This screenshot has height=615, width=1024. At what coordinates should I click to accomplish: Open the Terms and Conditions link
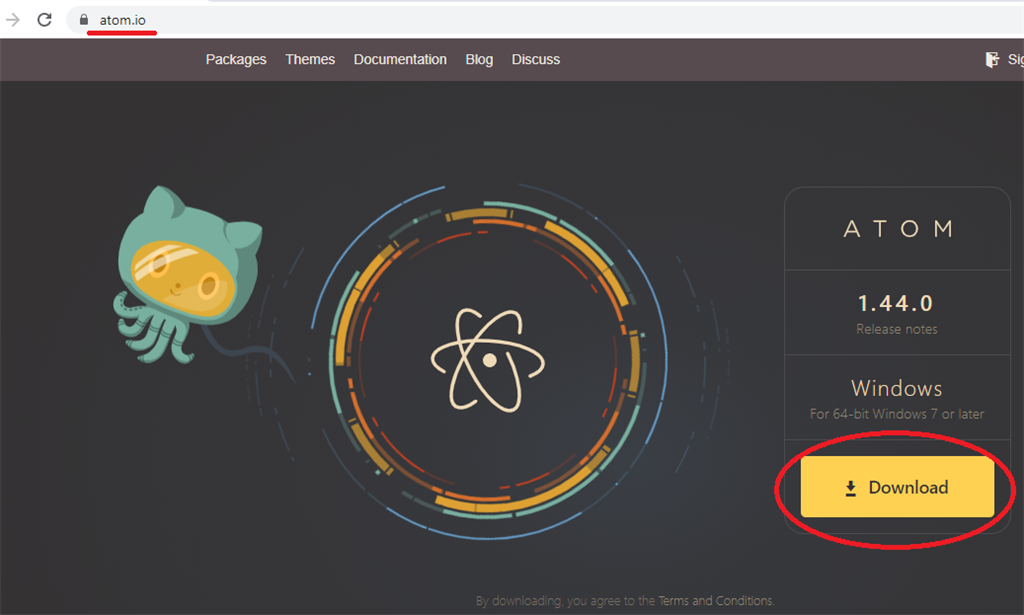coord(715,601)
